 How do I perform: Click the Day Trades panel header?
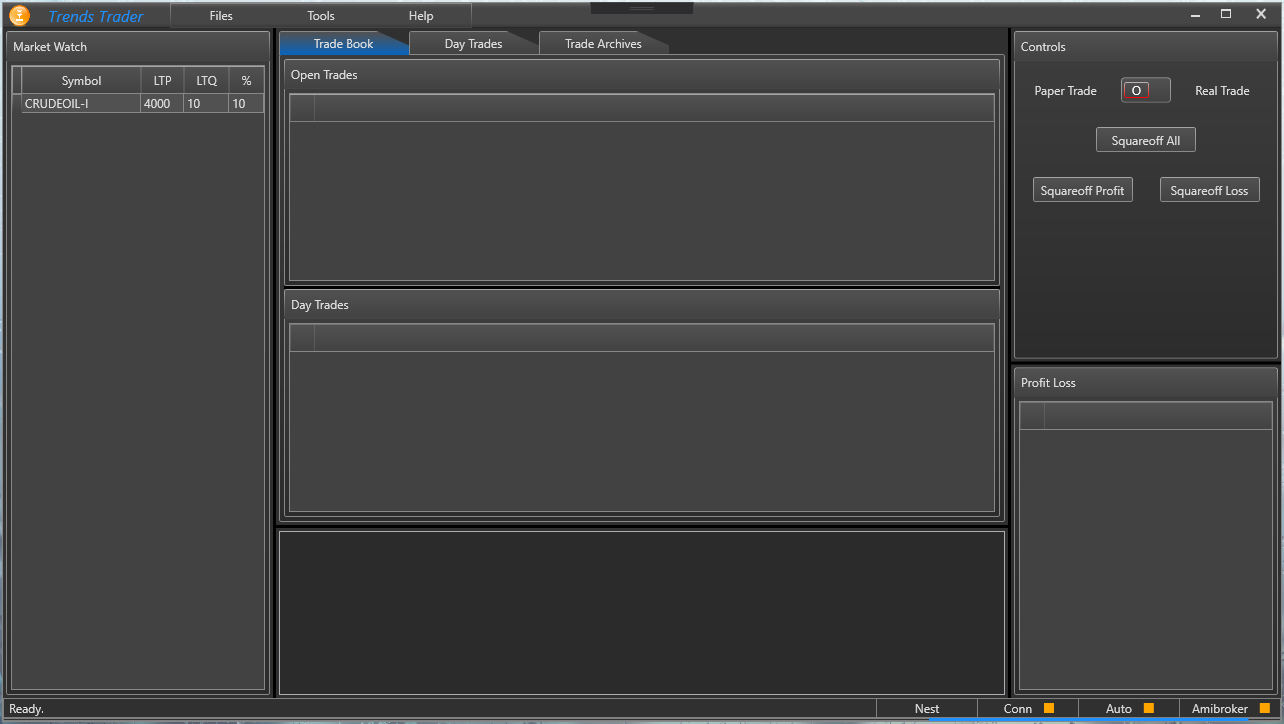(x=642, y=305)
